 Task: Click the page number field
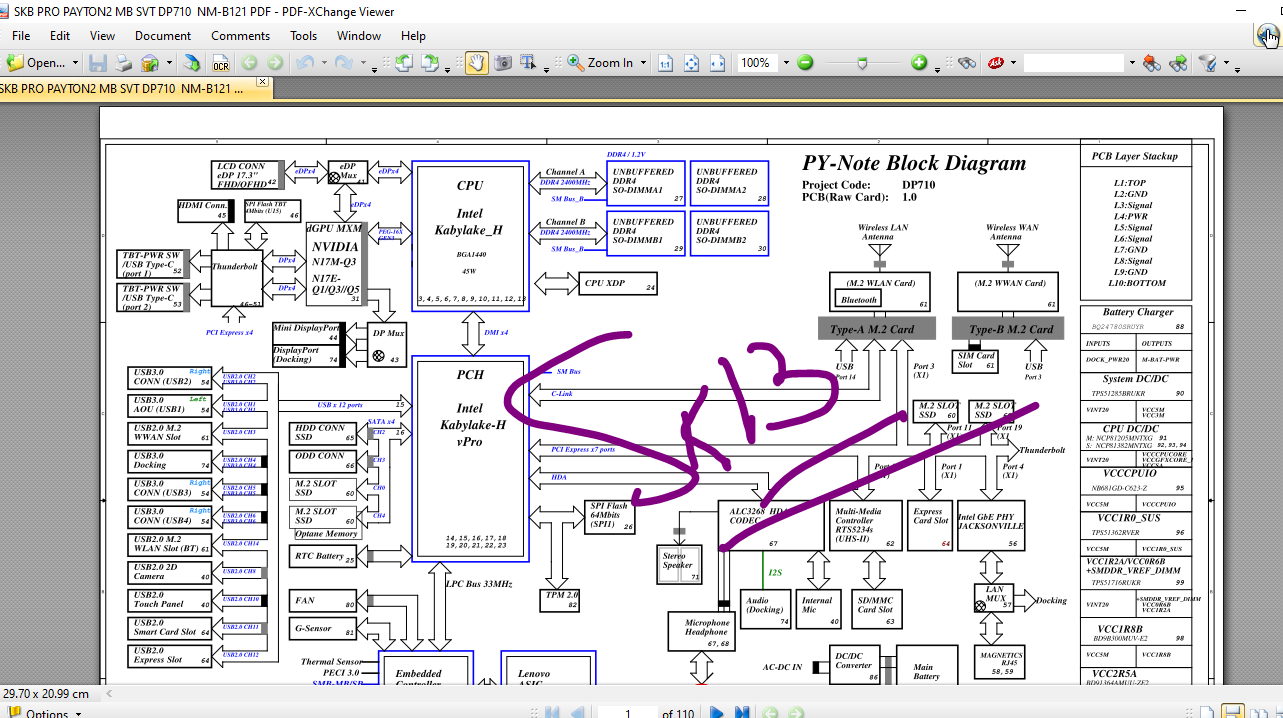point(627,713)
